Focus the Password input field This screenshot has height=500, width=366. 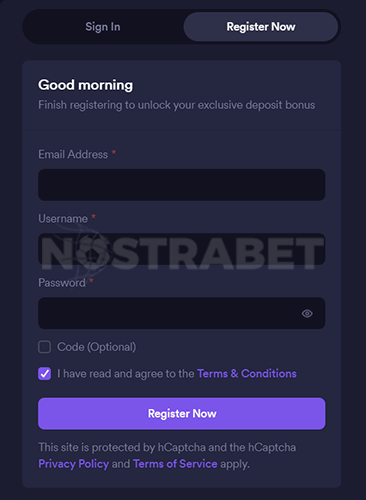(x=182, y=313)
